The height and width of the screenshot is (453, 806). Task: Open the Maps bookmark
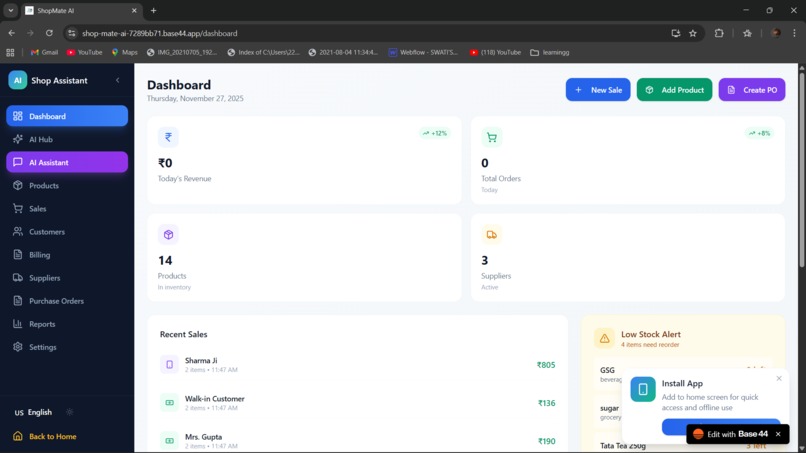(x=124, y=52)
